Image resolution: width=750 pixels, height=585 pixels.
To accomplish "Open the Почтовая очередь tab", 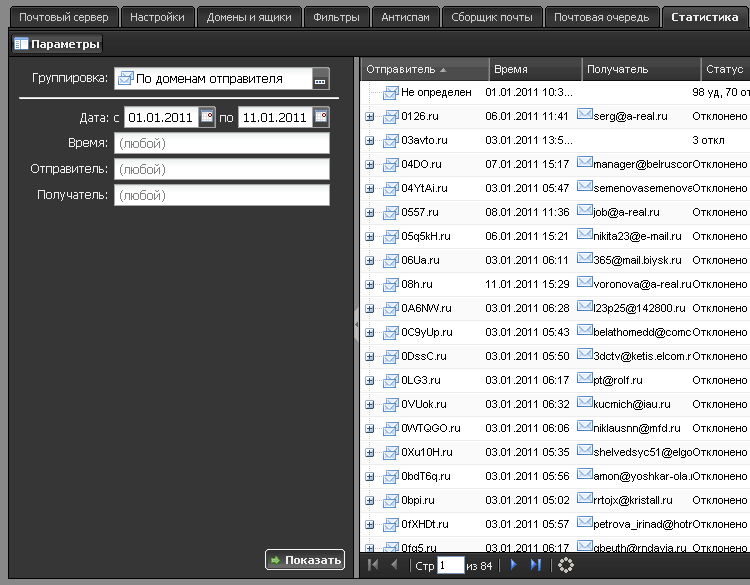I will click(x=602, y=17).
